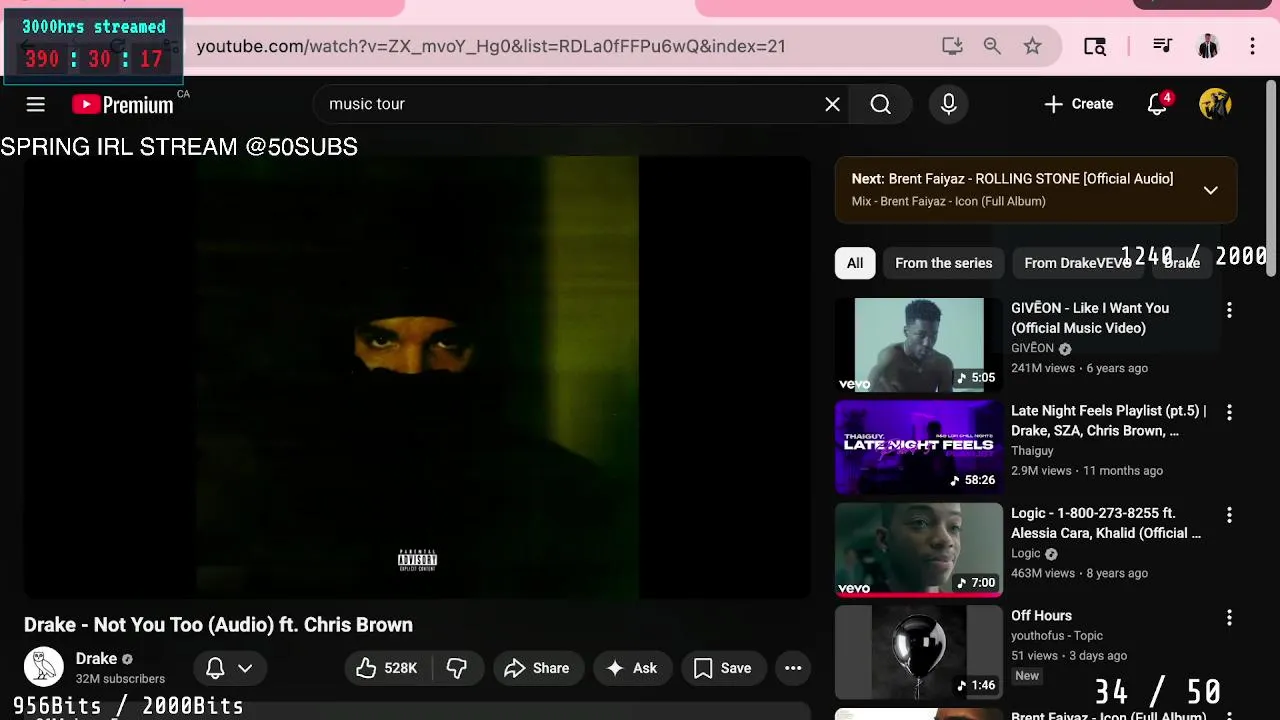Start voice search with microphone
The width and height of the screenshot is (1280, 720).
pos(949,104)
